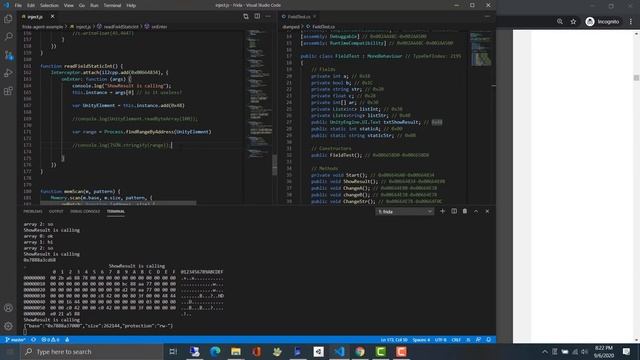The width and height of the screenshot is (640, 360).
Task: Close the FieldTest.cs editor tab
Action: (315, 16)
